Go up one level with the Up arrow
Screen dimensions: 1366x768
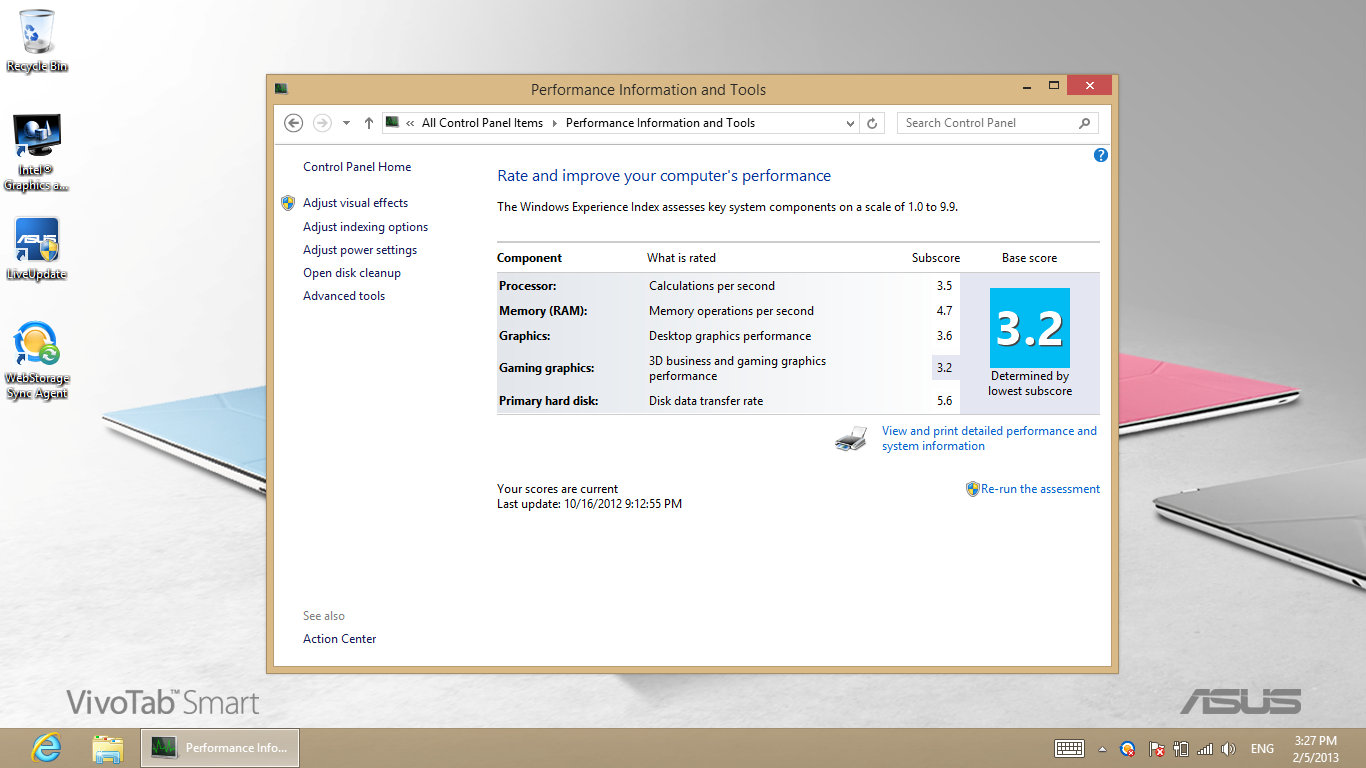(x=369, y=123)
